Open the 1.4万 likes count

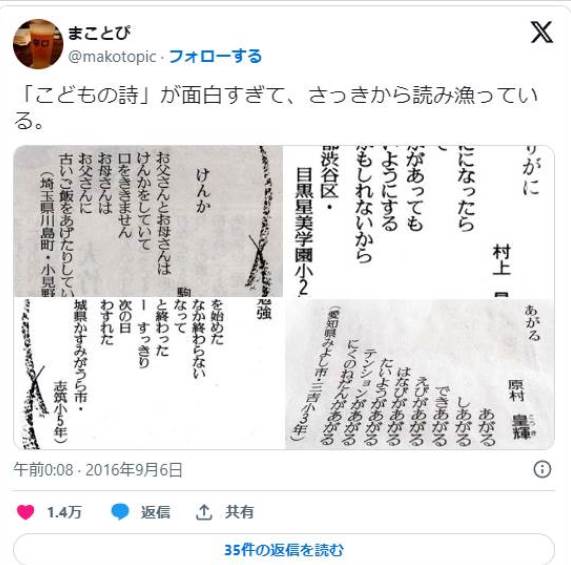point(64,512)
